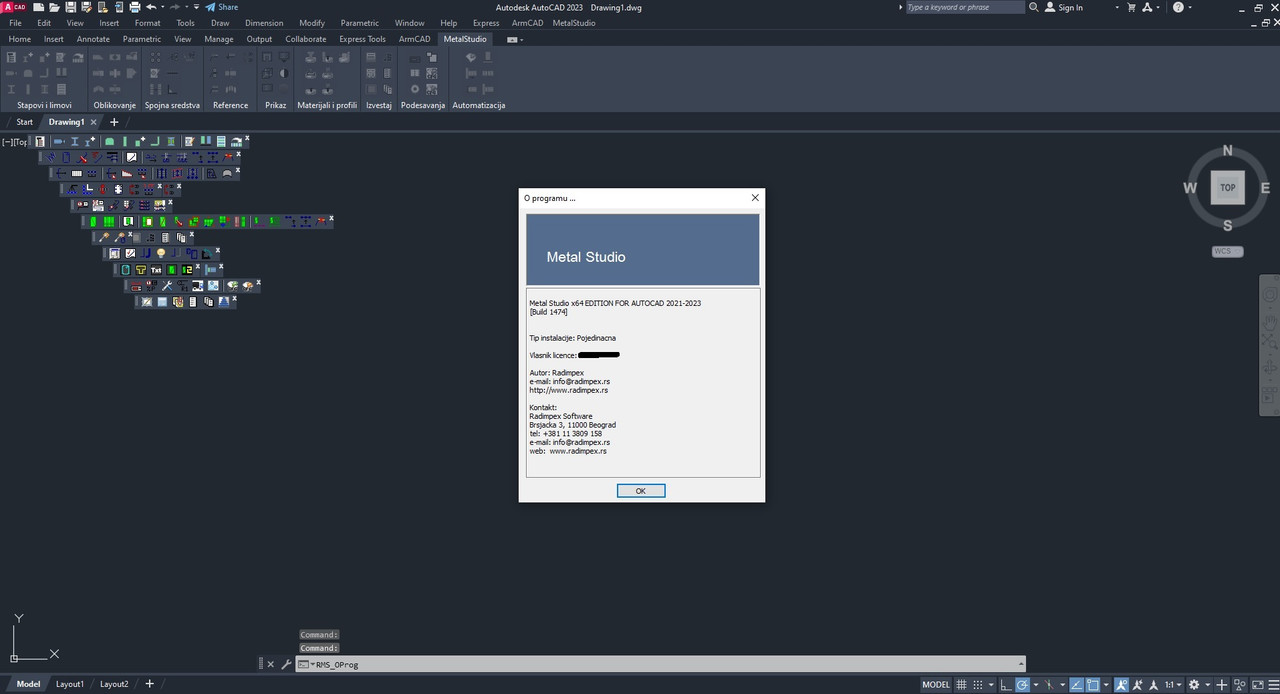Switch to the Layout2 tab

point(114,684)
